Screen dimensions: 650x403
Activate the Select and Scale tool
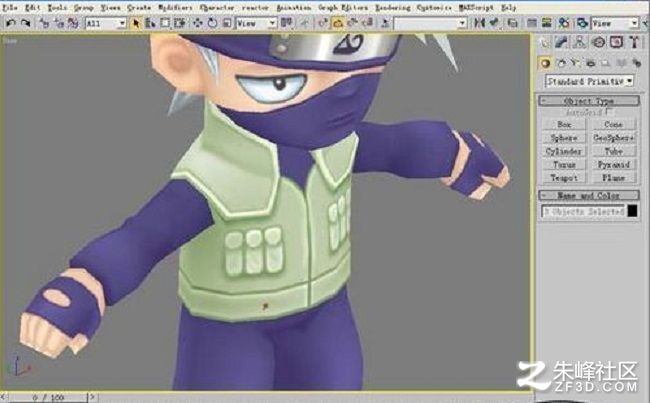227,23
